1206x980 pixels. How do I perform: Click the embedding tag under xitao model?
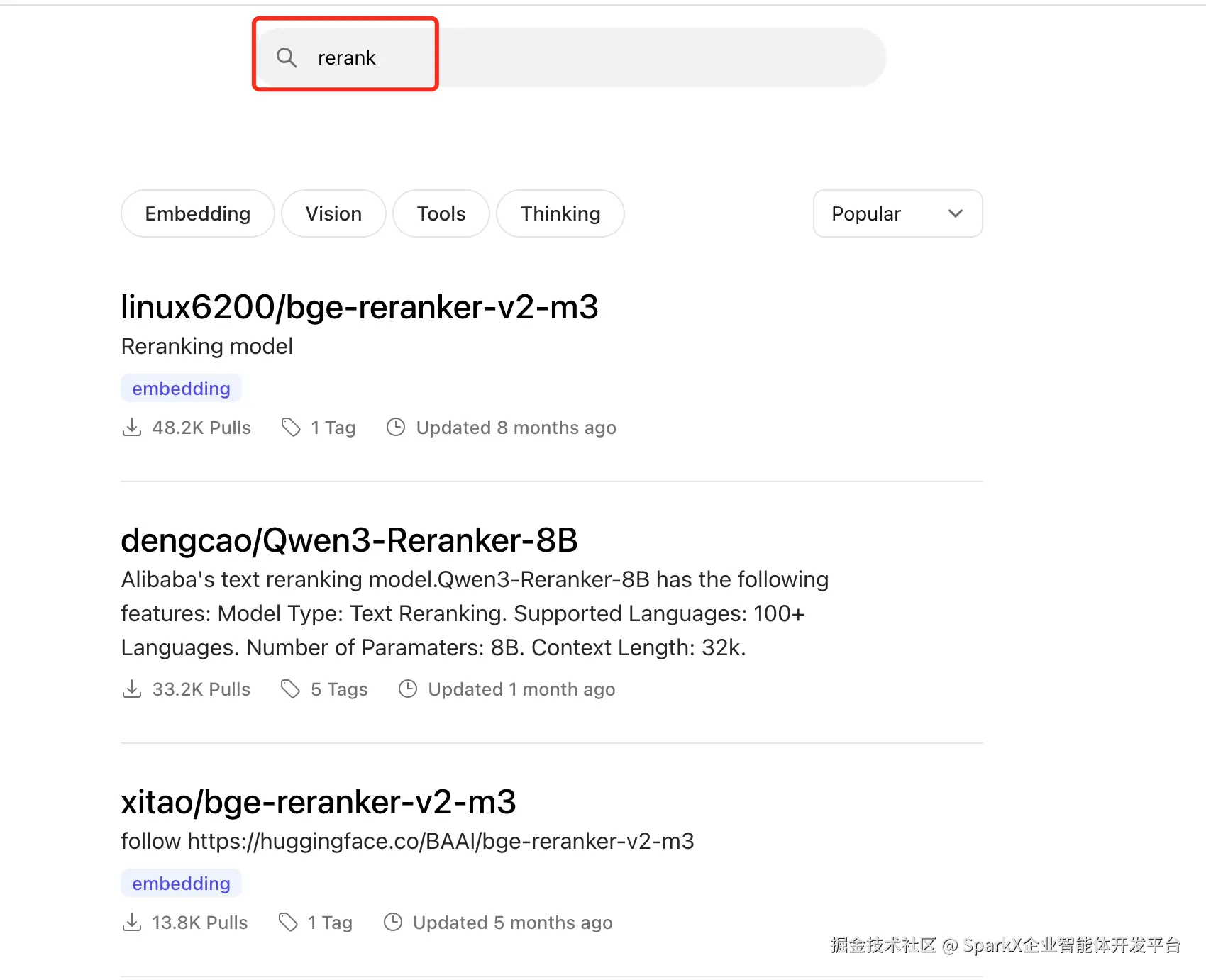coord(181,884)
